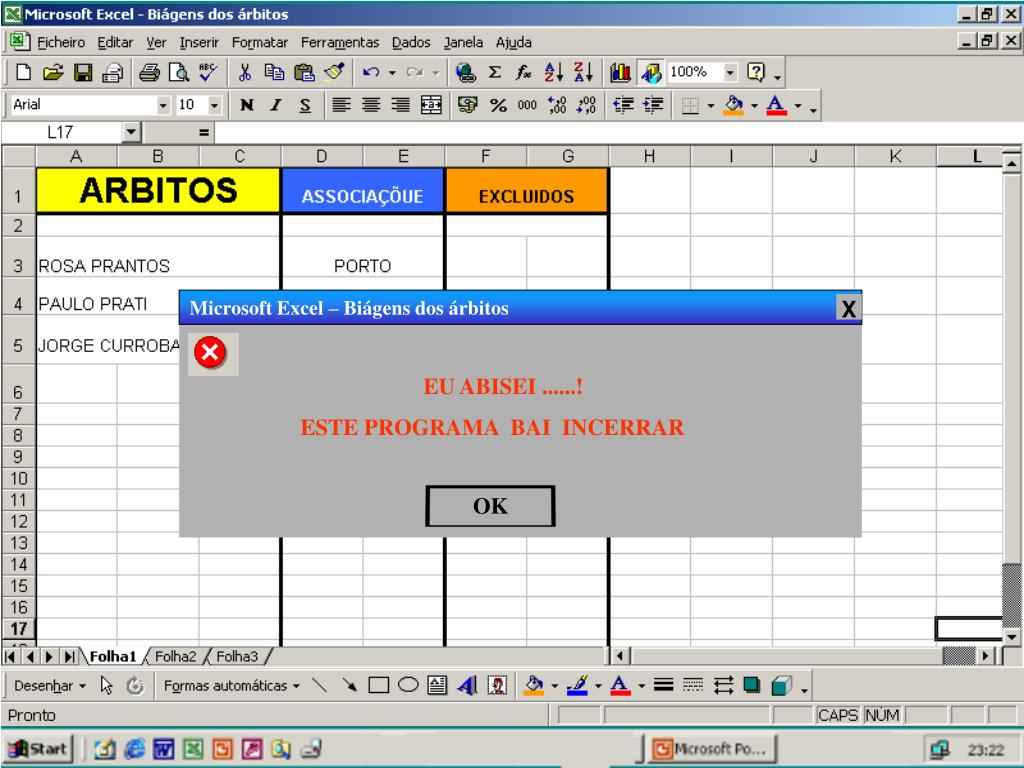This screenshot has width=1024, height=768.
Task: Expand the Font Color dropdown arrow in formatting toolbar
Action: click(797, 105)
